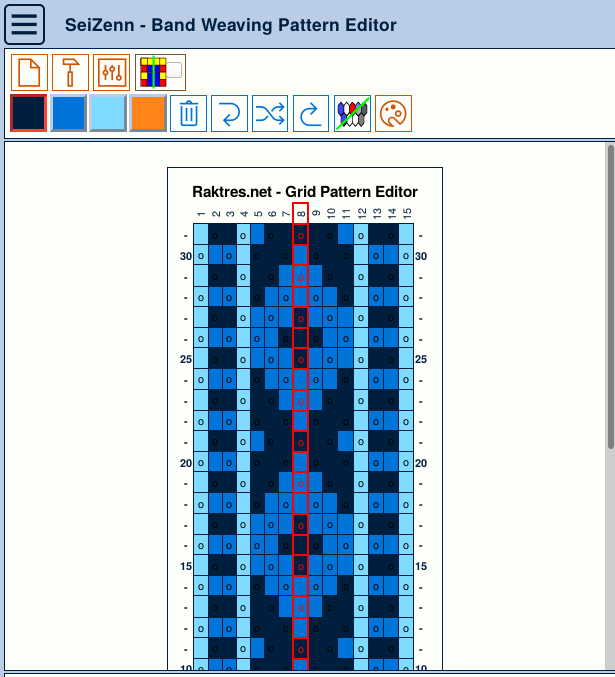Click the left row label 20

coord(186,463)
